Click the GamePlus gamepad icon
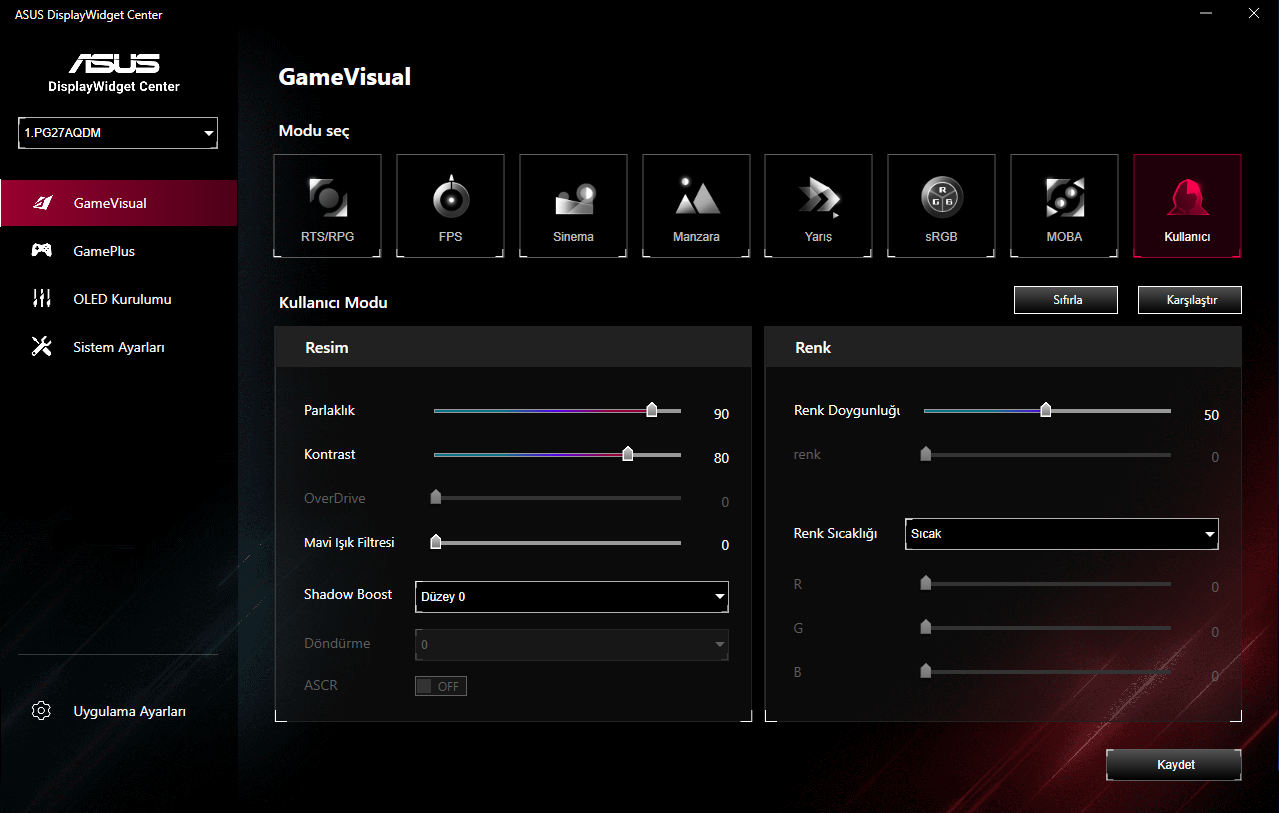Viewport: 1279px width, 813px height. pyautogui.click(x=42, y=251)
